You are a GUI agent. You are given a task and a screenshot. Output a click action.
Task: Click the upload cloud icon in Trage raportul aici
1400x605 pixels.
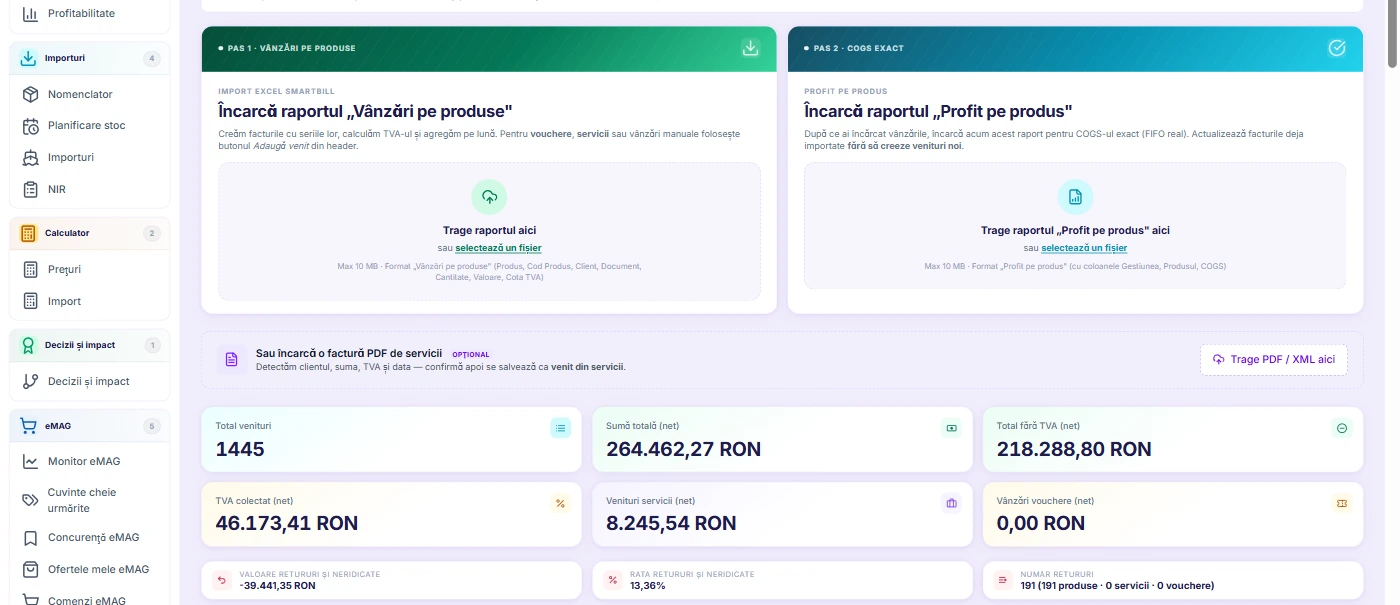click(489, 196)
